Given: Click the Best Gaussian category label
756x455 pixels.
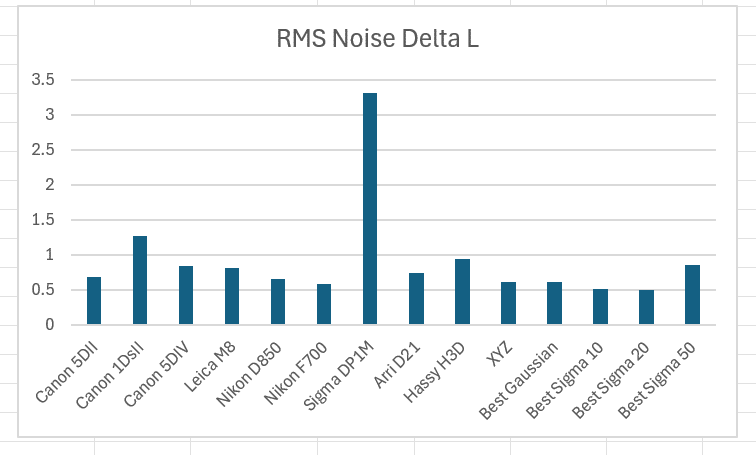Looking at the screenshot, I should click(x=519, y=380).
